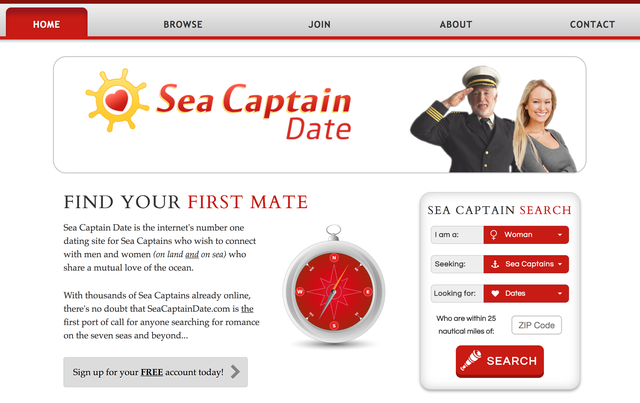Click the ZIP Code input field
The image size is (640, 403).
[536, 325]
